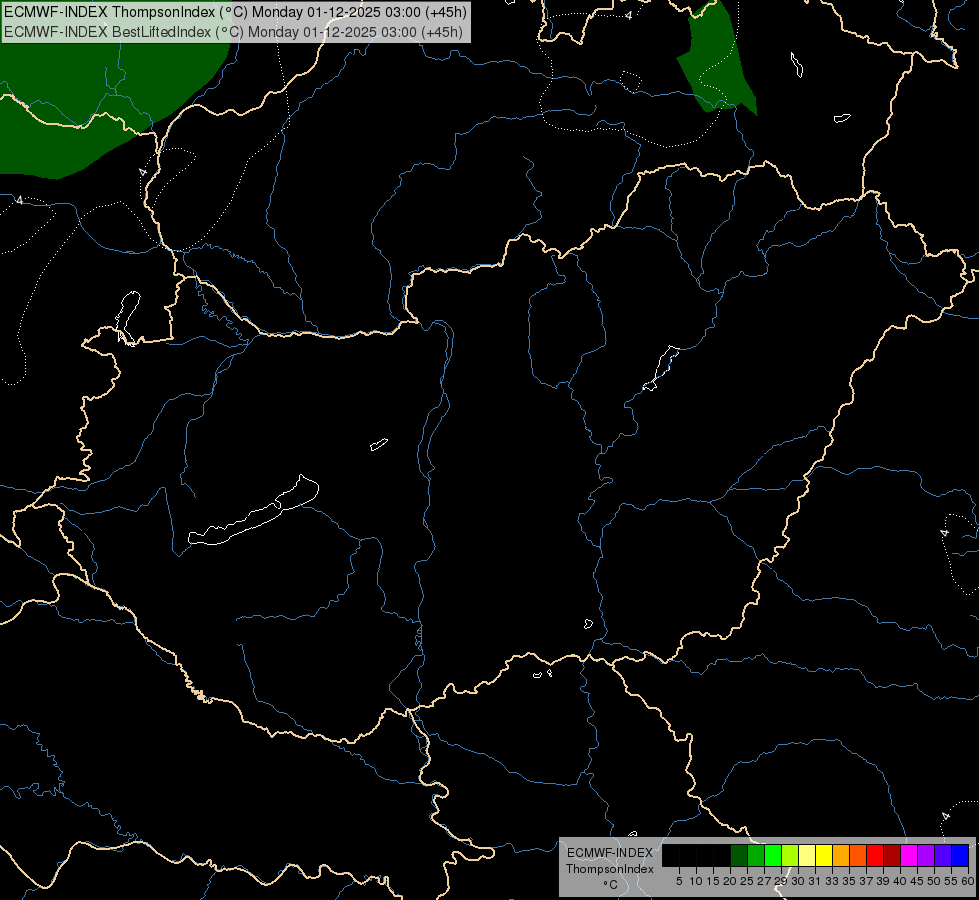Pick the orange 33–35 legend swatch
The width and height of the screenshot is (979, 900).
click(x=841, y=855)
